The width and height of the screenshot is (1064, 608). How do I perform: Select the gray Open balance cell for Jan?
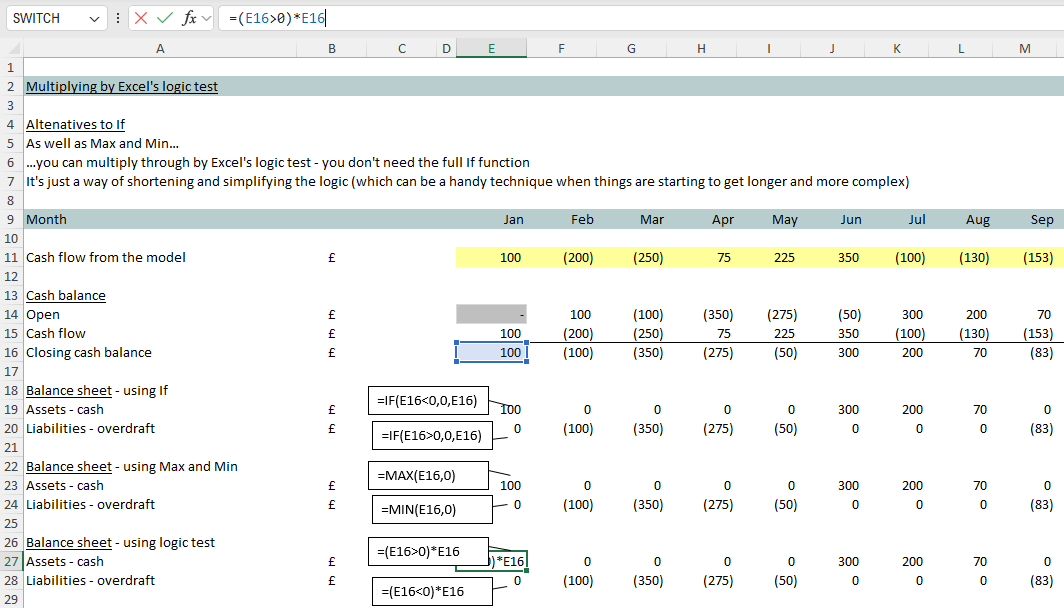(x=491, y=315)
